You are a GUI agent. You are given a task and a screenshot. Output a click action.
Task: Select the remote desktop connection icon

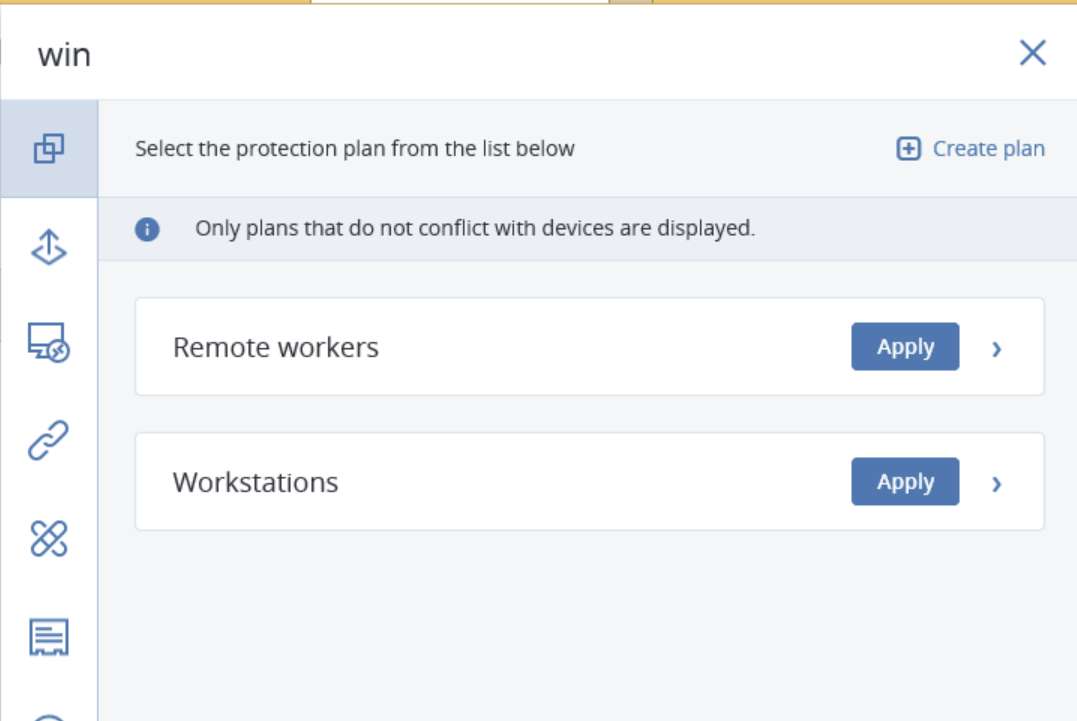(48, 342)
